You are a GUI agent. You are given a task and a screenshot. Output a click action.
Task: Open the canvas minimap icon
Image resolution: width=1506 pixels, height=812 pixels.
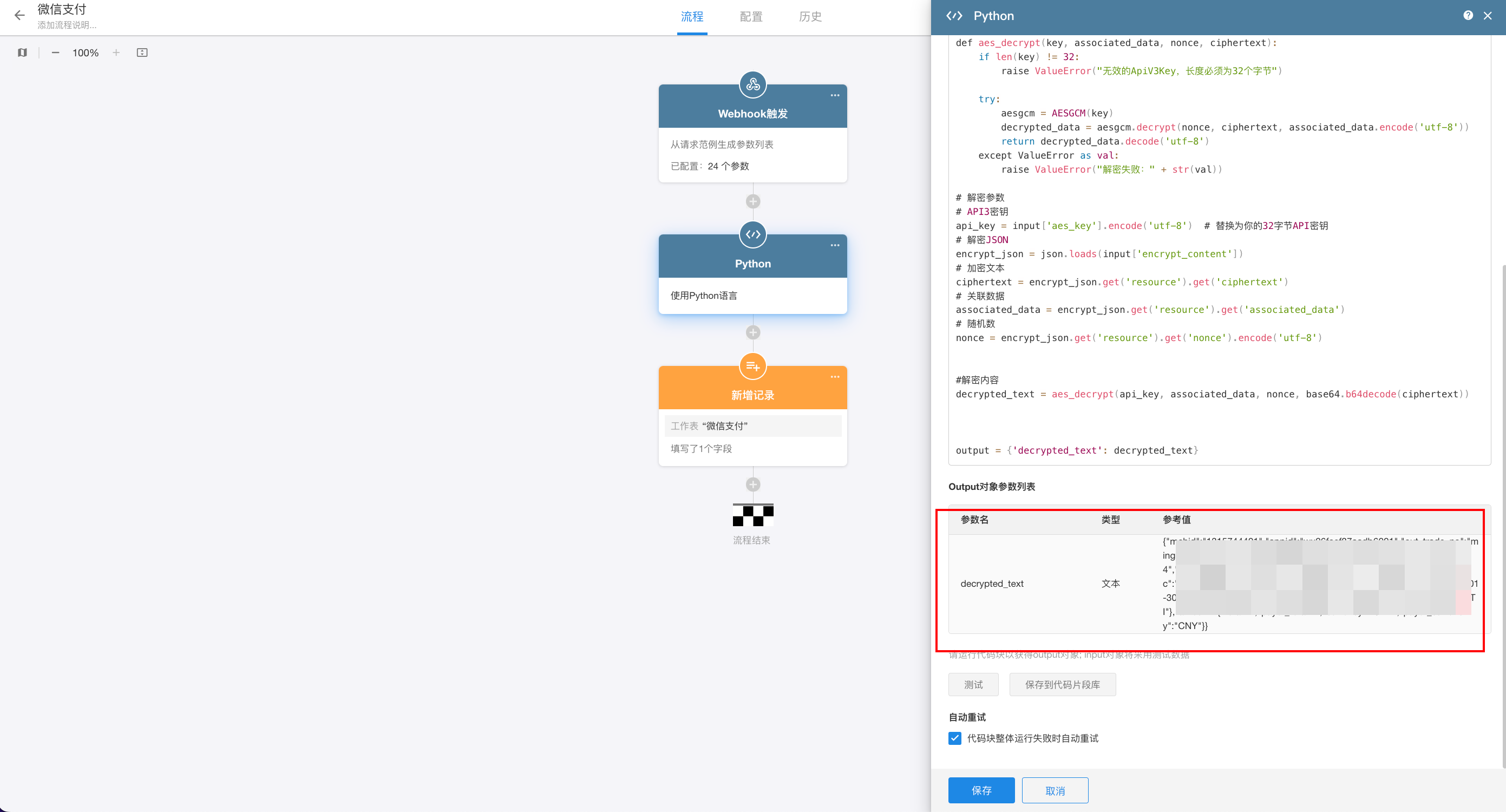point(22,53)
